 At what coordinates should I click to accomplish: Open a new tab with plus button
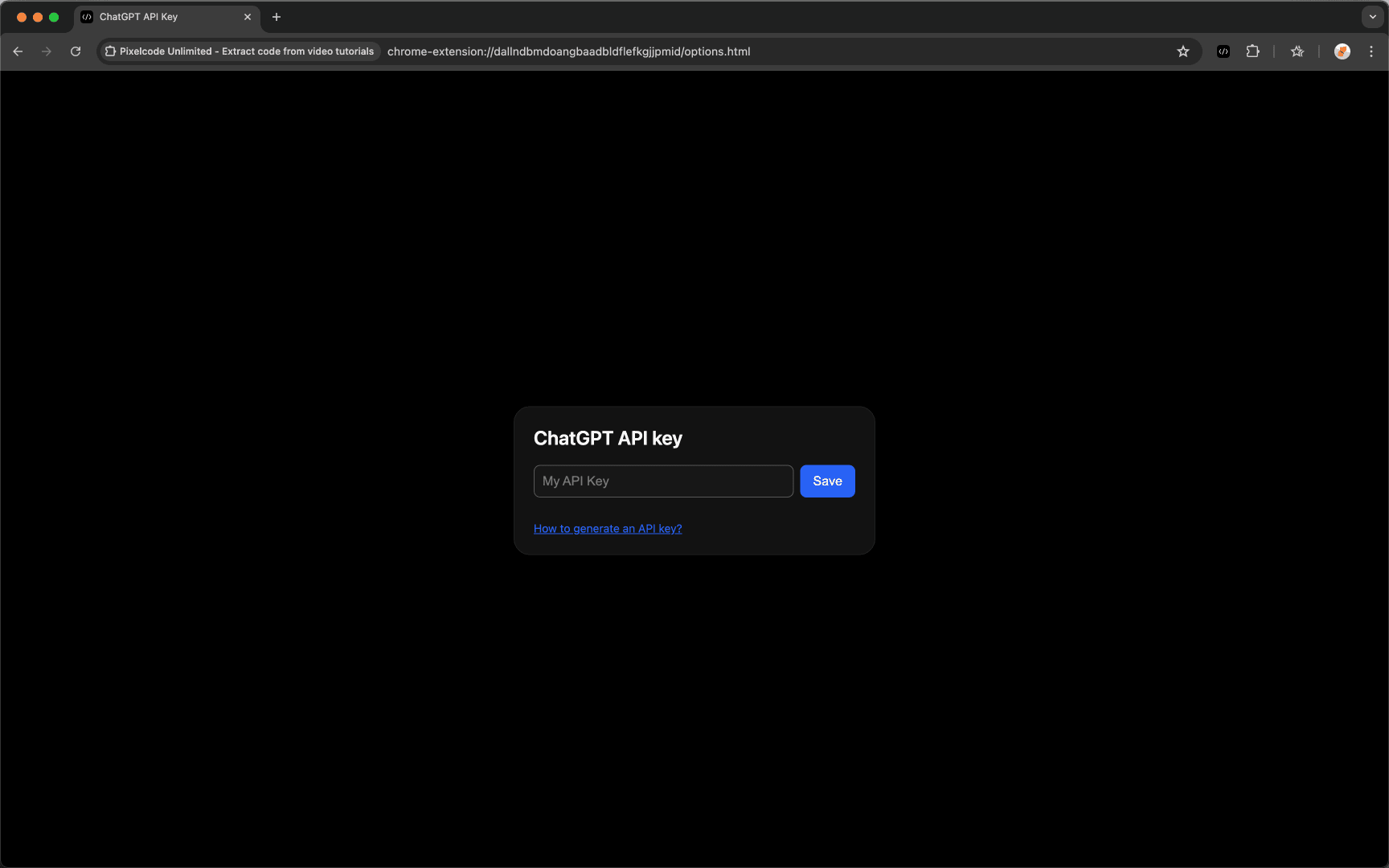pos(277,17)
